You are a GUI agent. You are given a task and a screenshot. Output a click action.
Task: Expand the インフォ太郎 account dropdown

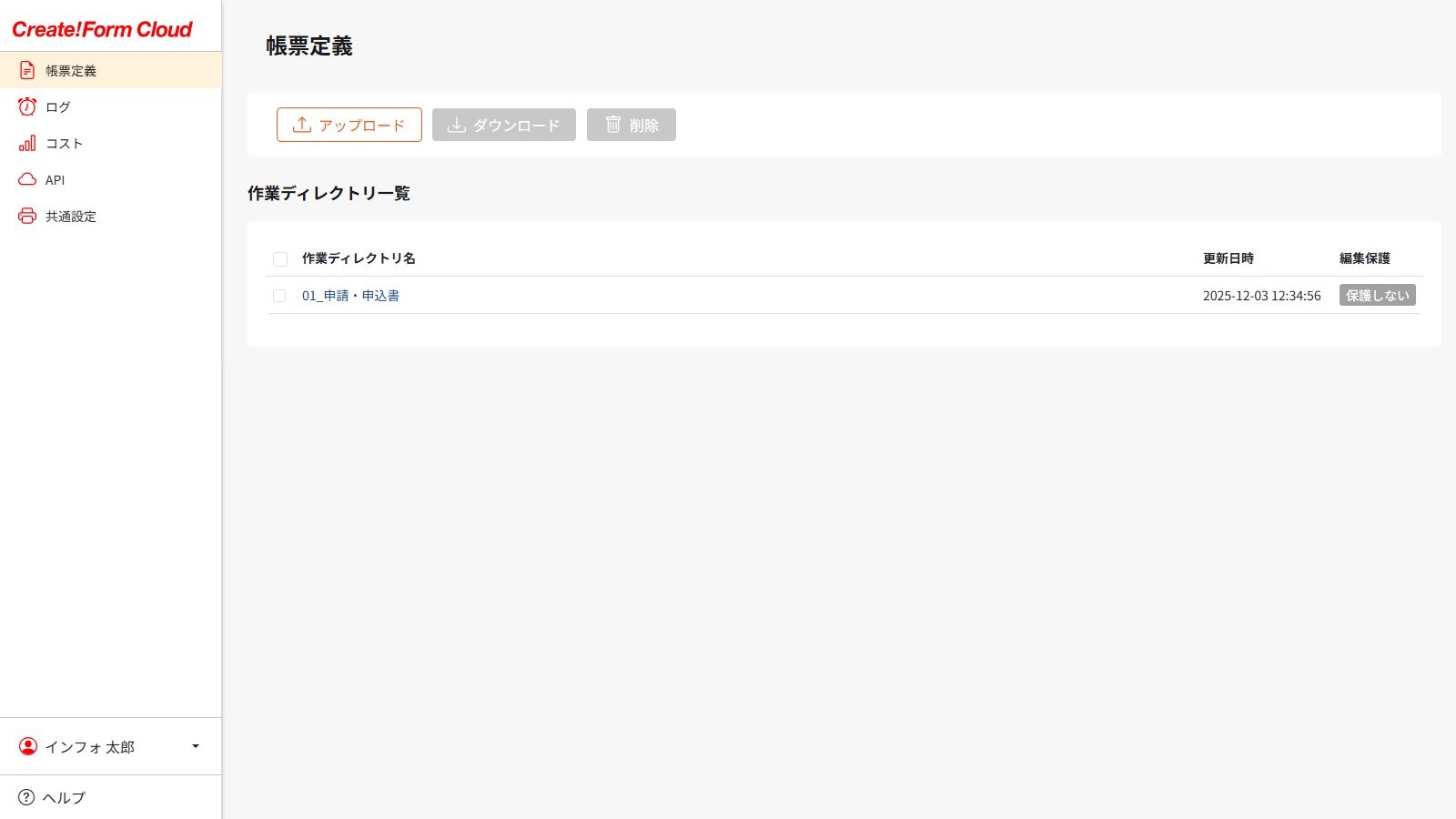coord(194,746)
